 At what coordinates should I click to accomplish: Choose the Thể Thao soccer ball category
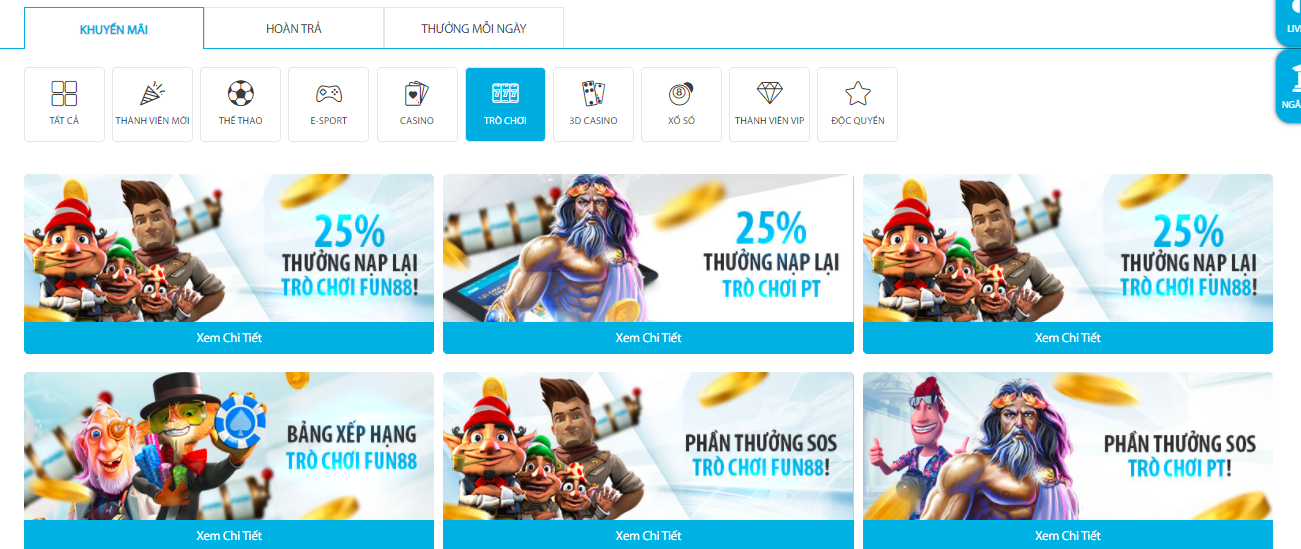240,104
